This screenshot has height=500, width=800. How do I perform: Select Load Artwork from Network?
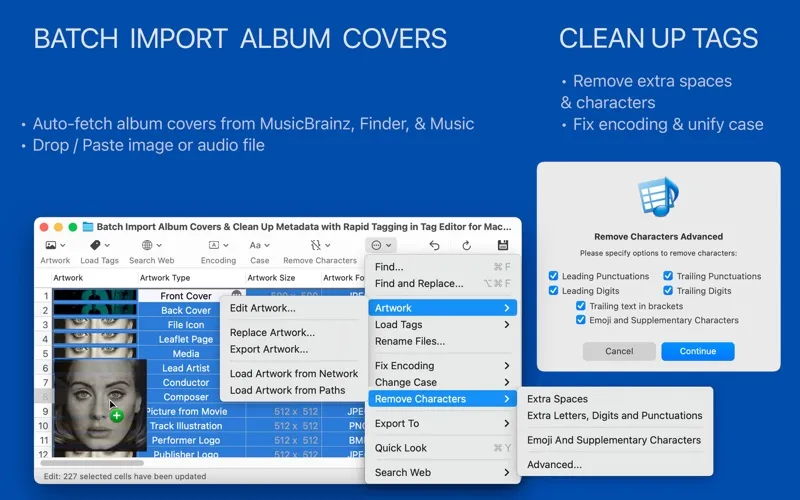[x=294, y=373]
